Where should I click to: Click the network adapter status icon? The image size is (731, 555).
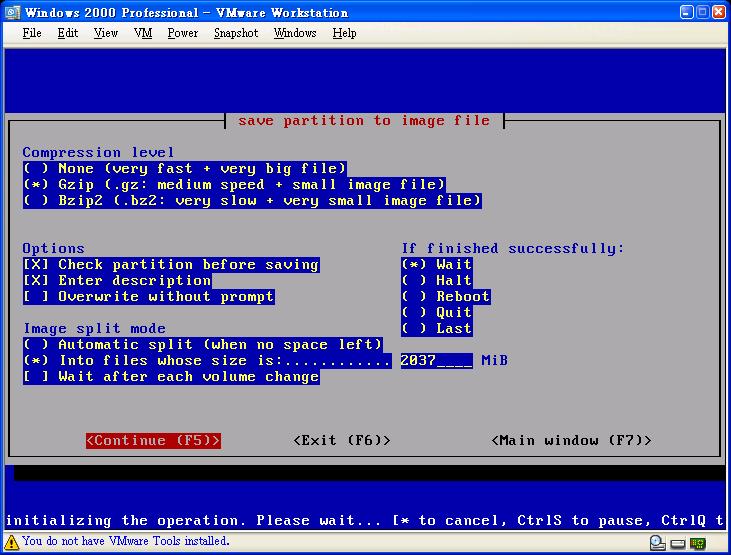[698, 543]
